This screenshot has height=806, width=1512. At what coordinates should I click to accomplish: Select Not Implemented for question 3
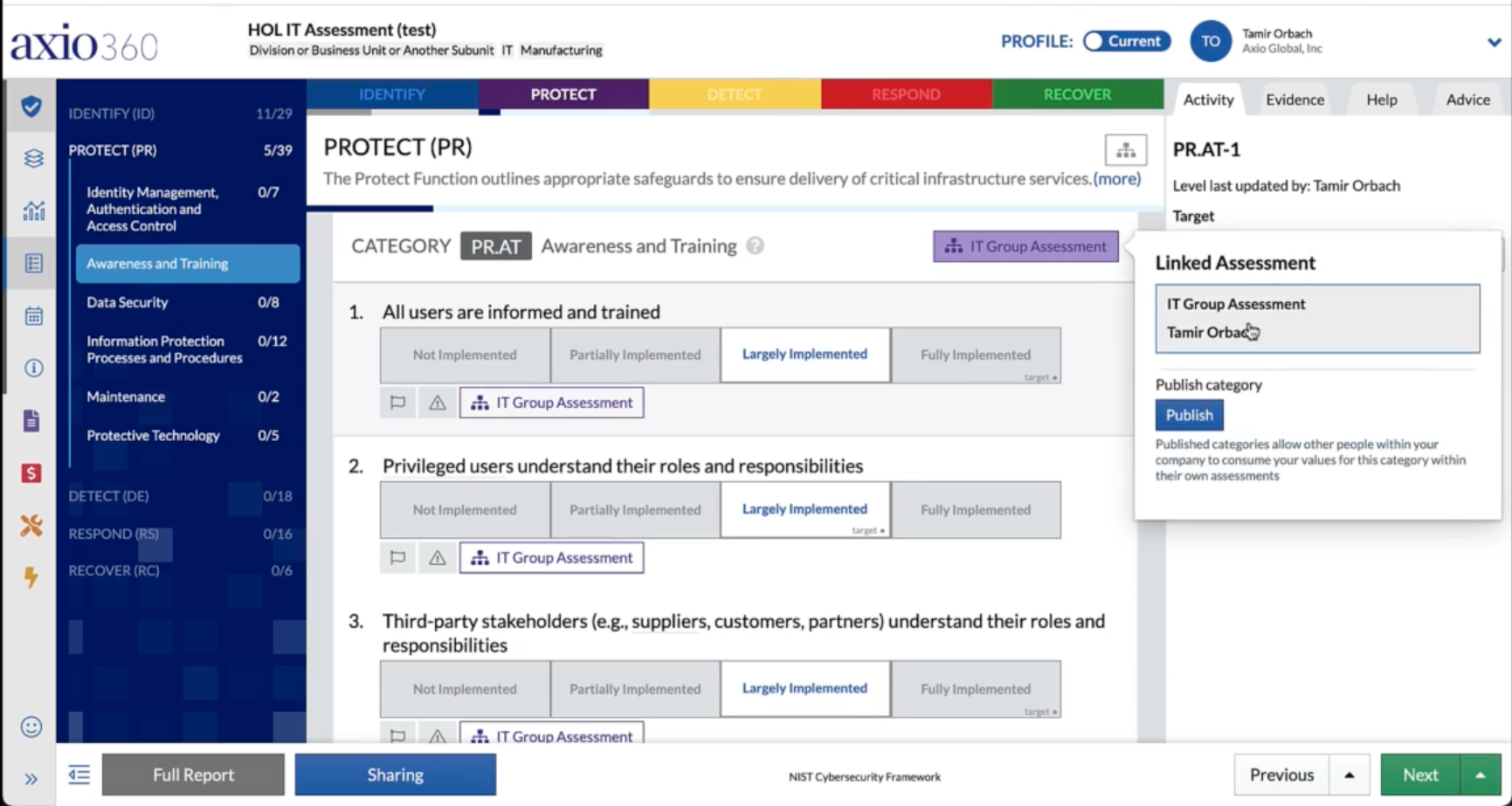[465, 689]
